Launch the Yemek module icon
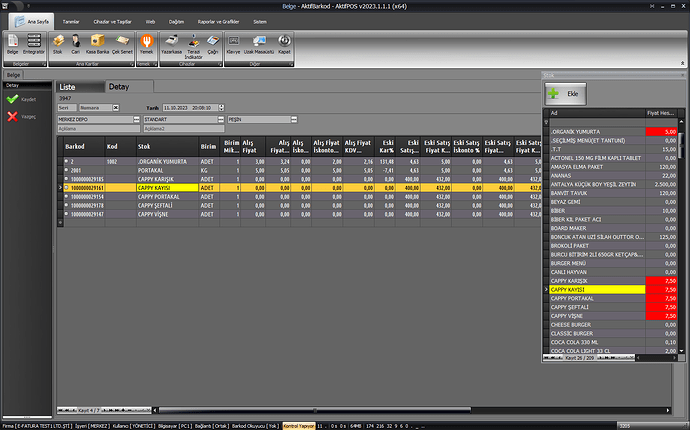 pyautogui.click(x=147, y=44)
